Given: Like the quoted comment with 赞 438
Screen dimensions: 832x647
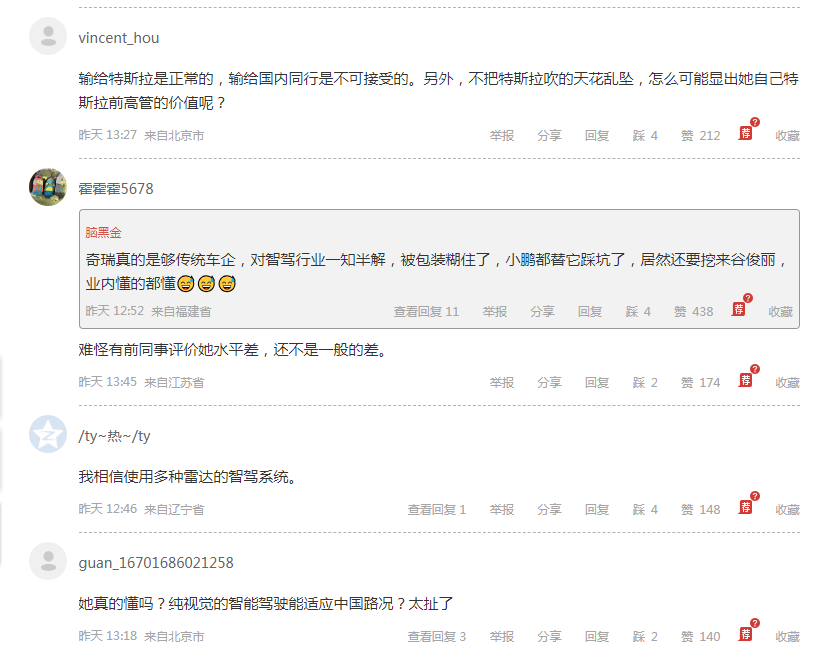Looking at the screenshot, I should [694, 312].
